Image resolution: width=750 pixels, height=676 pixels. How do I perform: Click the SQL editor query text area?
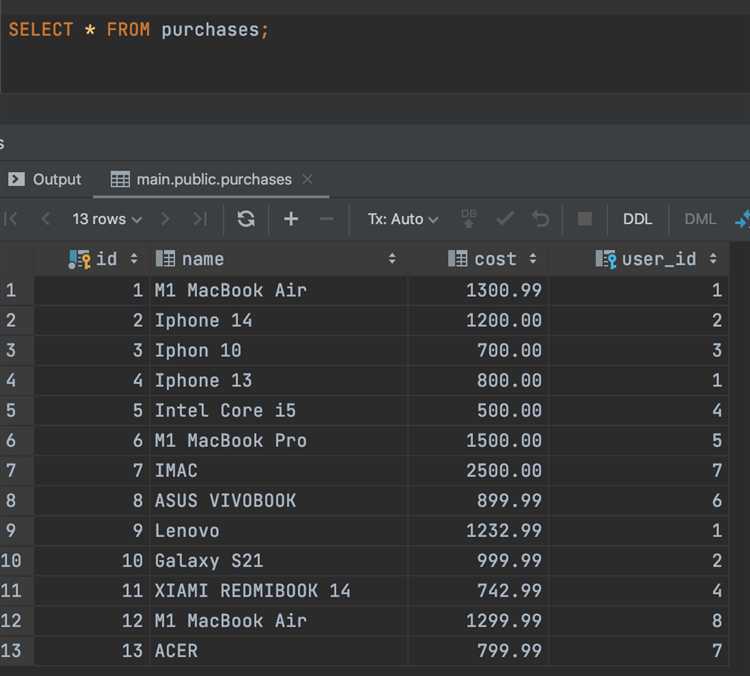(x=375, y=53)
